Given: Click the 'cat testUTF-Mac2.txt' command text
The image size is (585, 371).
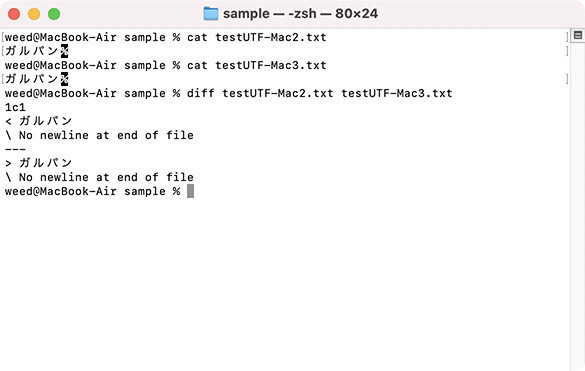Looking at the screenshot, I should pyautogui.click(x=257, y=37).
